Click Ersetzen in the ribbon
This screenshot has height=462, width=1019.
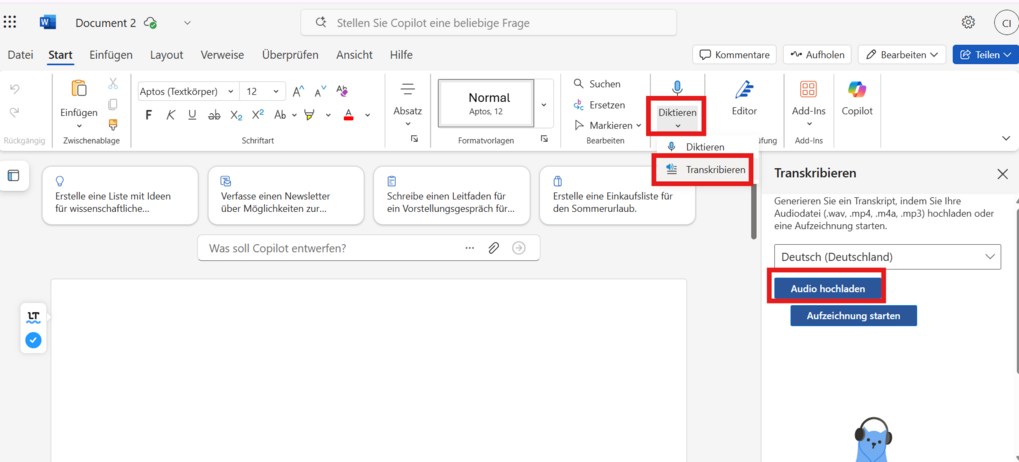coord(599,105)
